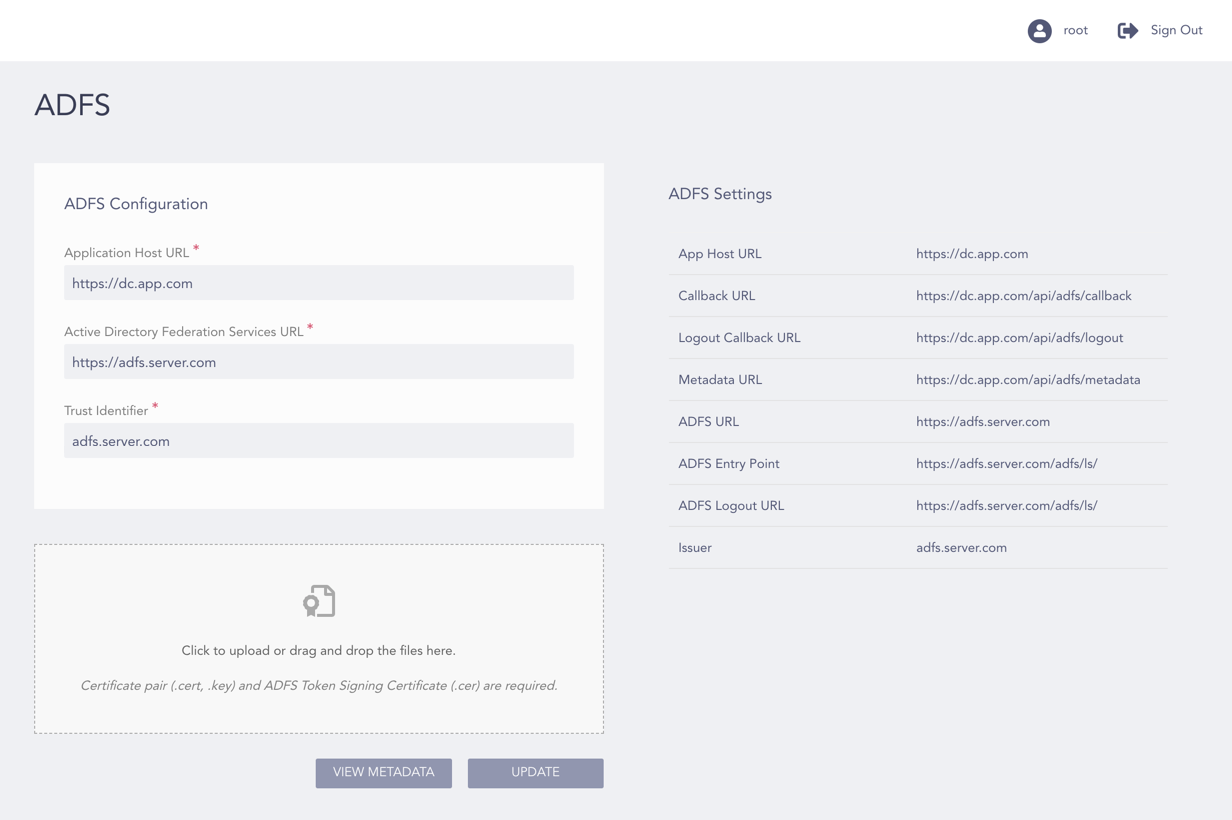Viewport: 1232px width, 820px height.
Task: Click the Logout Callback URL value
Action: (1019, 338)
